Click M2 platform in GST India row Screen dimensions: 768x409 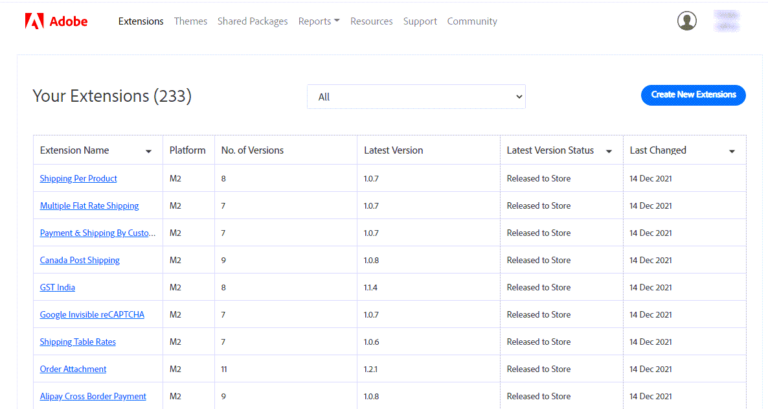[175, 288]
